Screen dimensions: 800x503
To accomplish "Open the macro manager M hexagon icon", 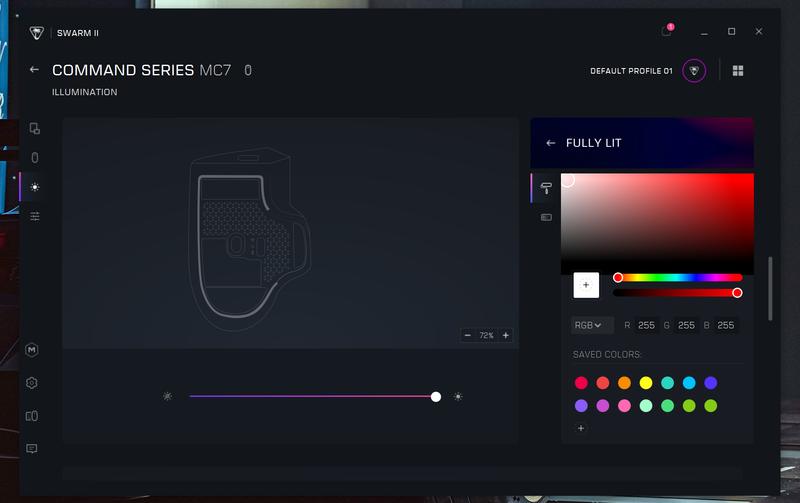I will coord(32,350).
